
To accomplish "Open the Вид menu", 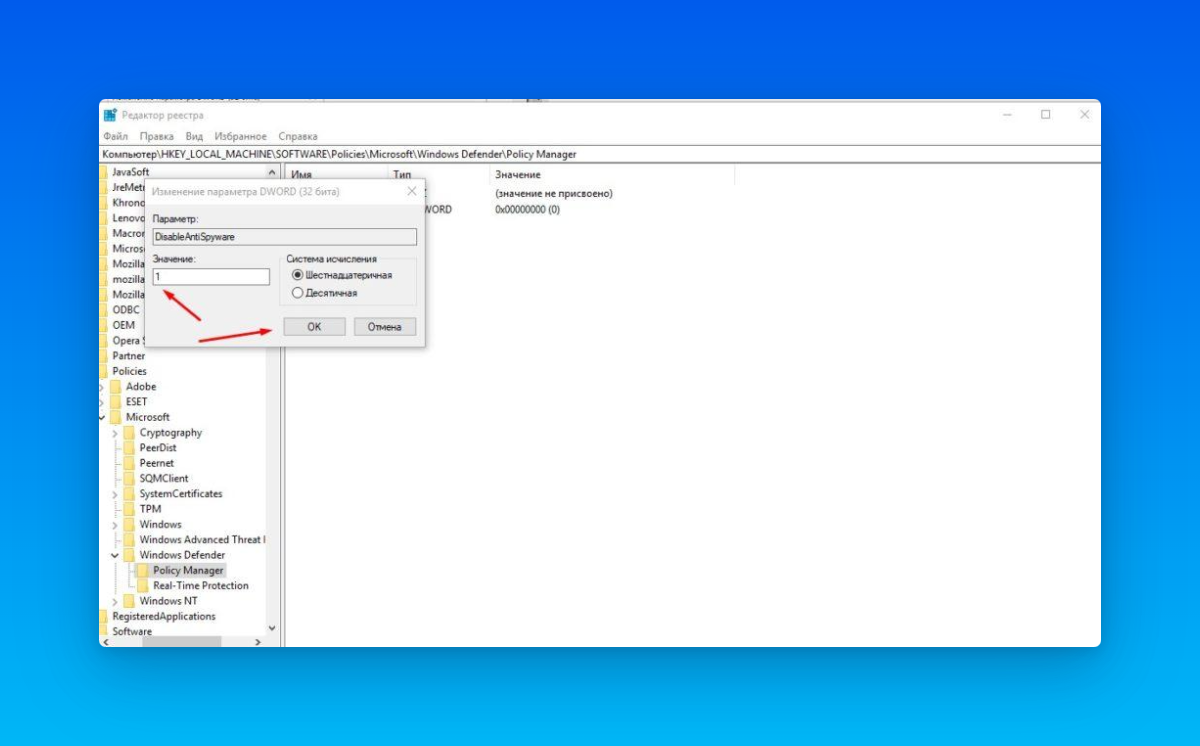I will pos(194,136).
